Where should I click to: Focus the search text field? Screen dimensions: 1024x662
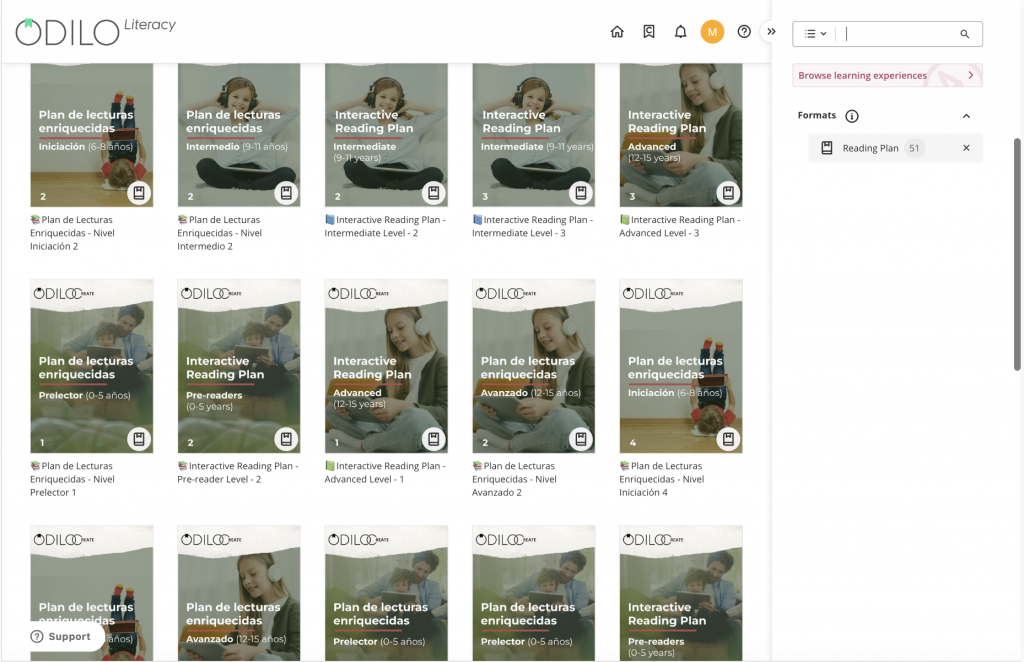point(898,34)
